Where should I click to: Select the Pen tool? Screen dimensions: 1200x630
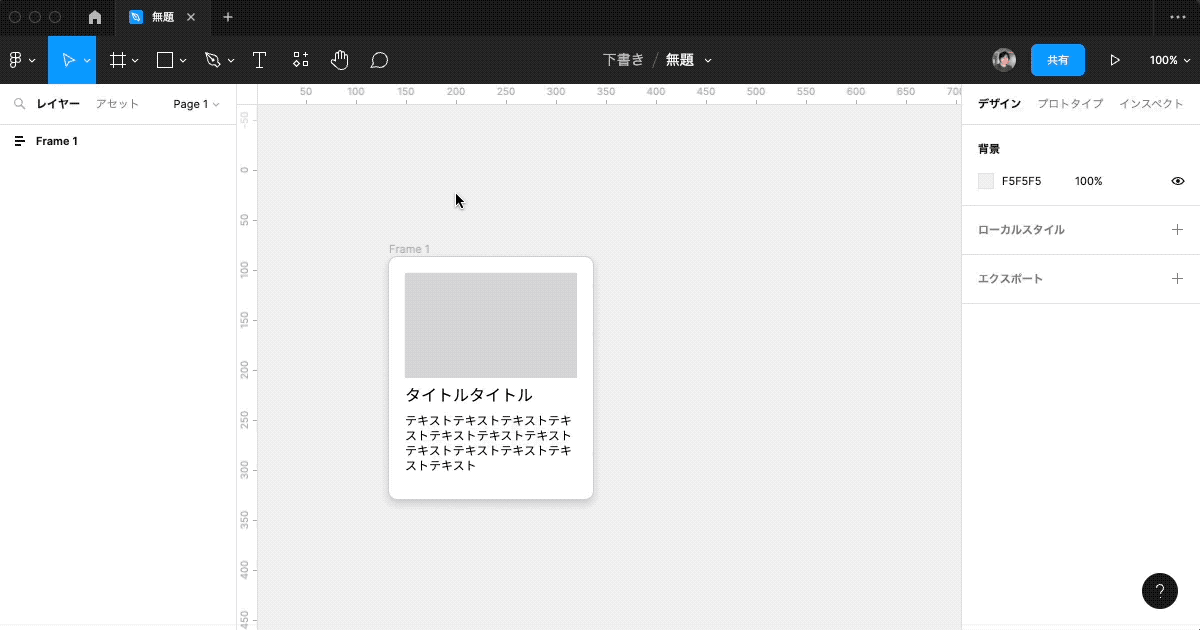(212, 60)
